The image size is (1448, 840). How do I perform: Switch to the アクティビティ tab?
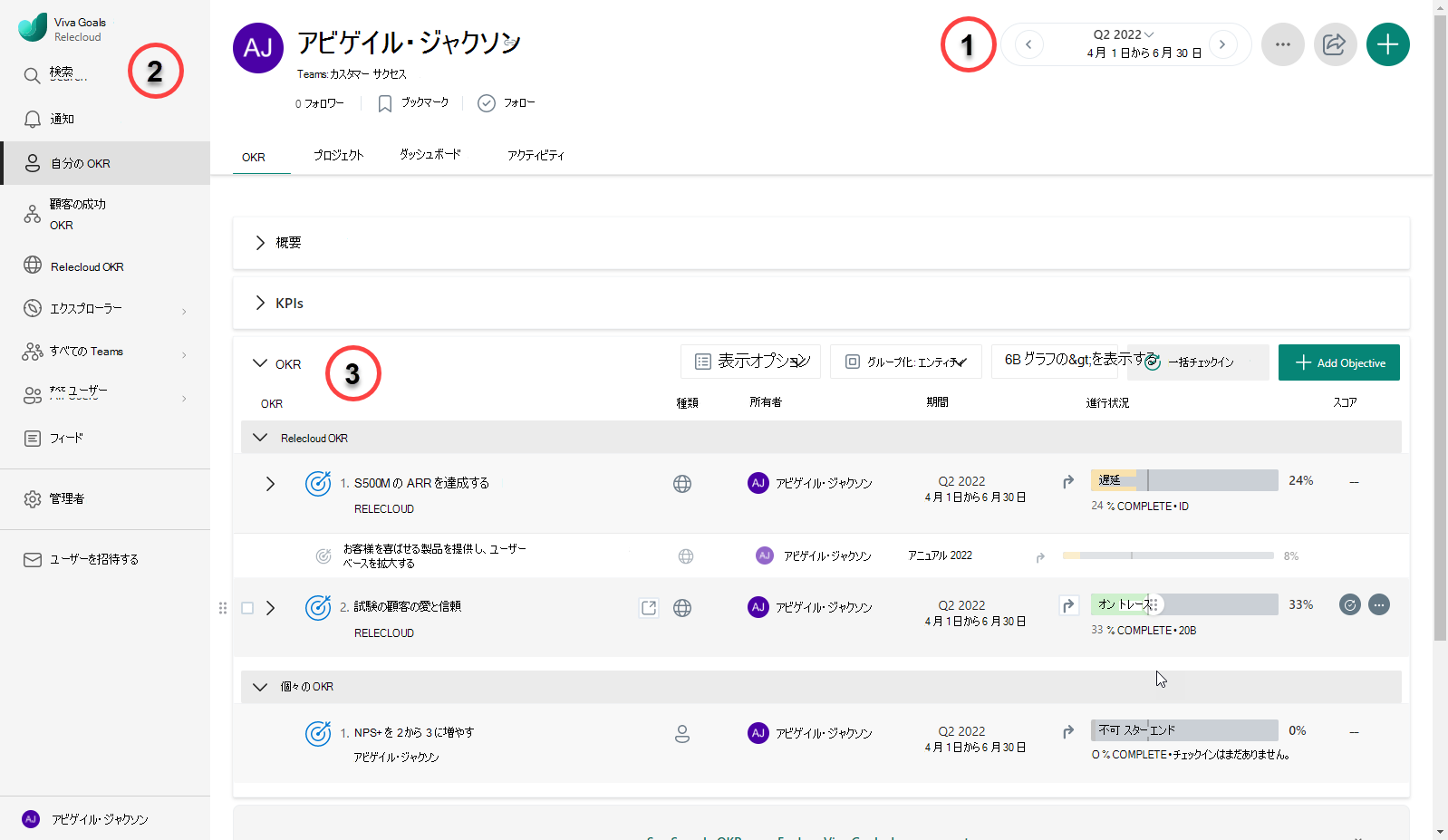[x=536, y=156]
